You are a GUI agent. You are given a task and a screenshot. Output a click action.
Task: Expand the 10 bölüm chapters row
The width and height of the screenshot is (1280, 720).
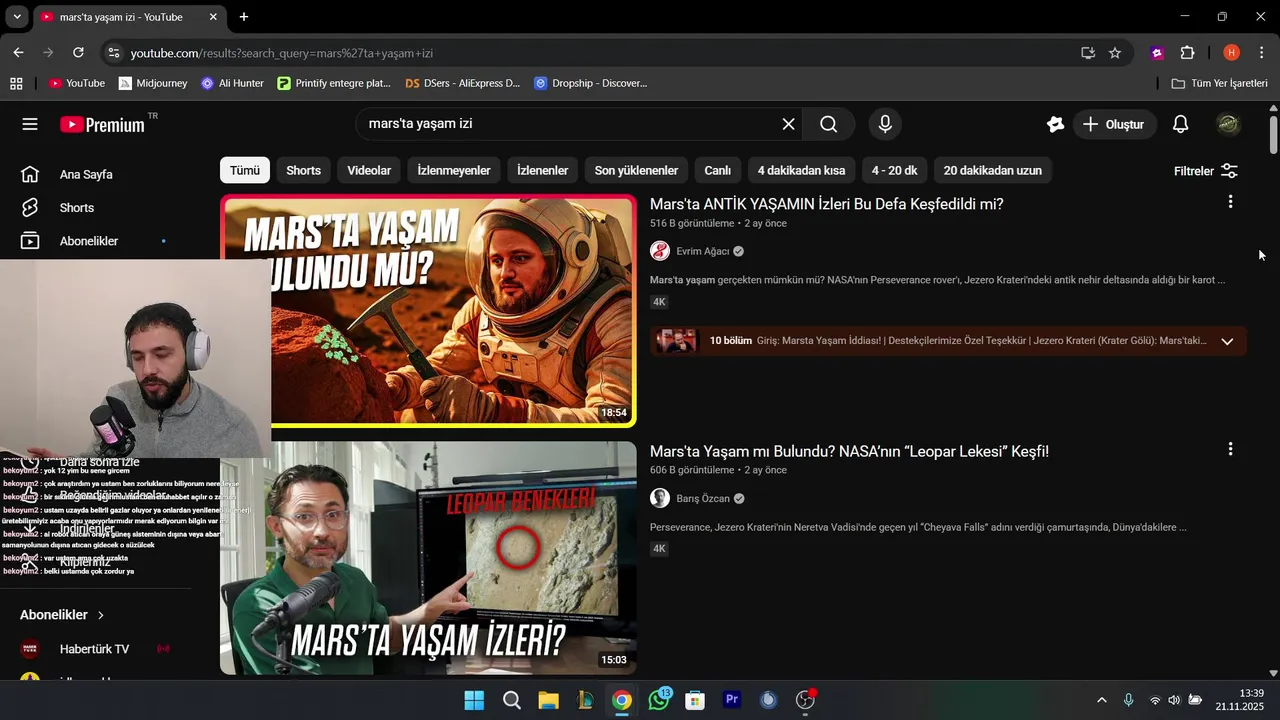click(948, 341)
